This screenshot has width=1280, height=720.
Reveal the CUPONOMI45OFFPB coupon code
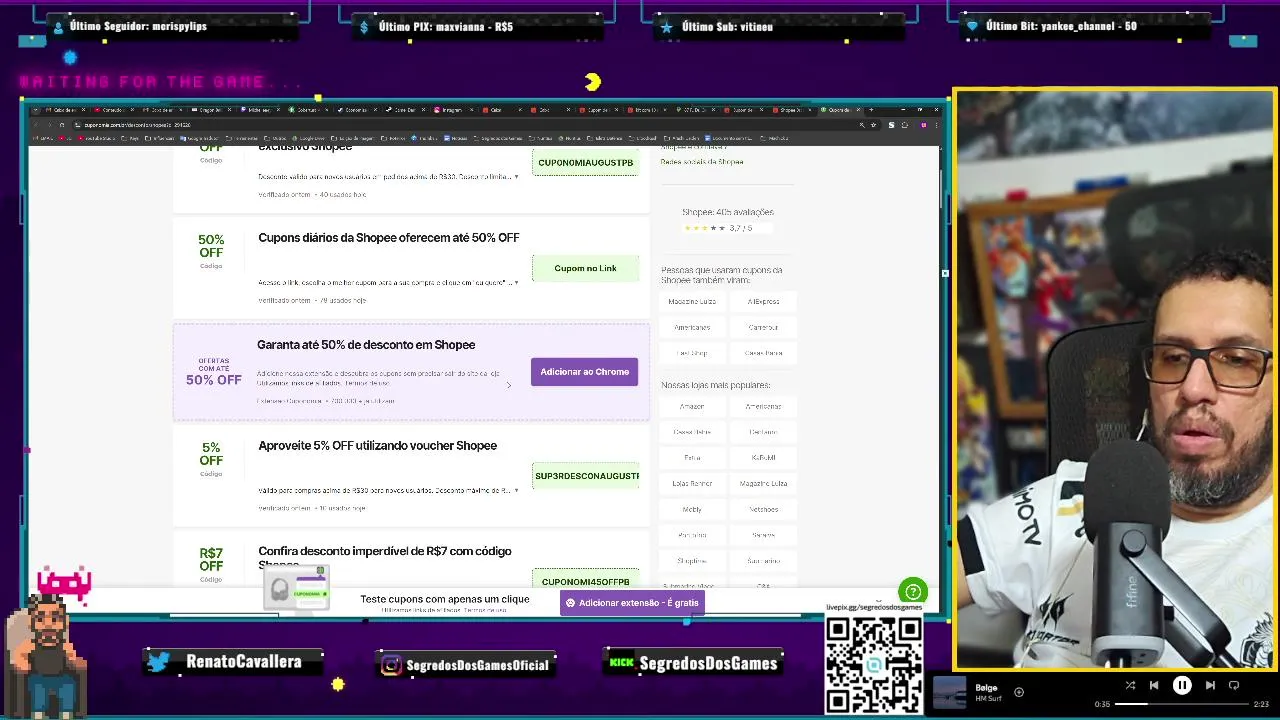tap(585, 579)
